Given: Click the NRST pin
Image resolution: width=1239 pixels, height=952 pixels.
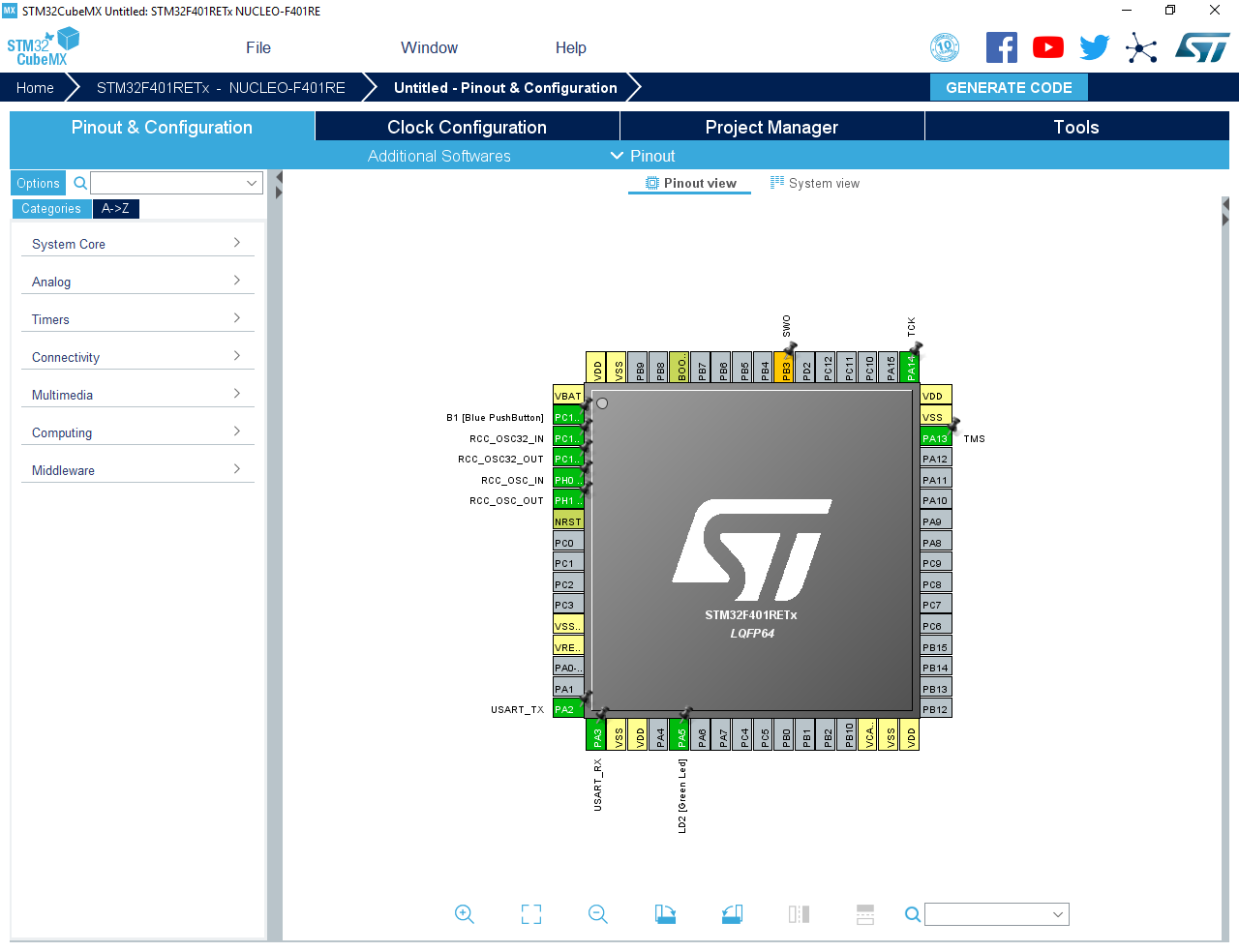Looking at the screenshot, I should point(568,521).
